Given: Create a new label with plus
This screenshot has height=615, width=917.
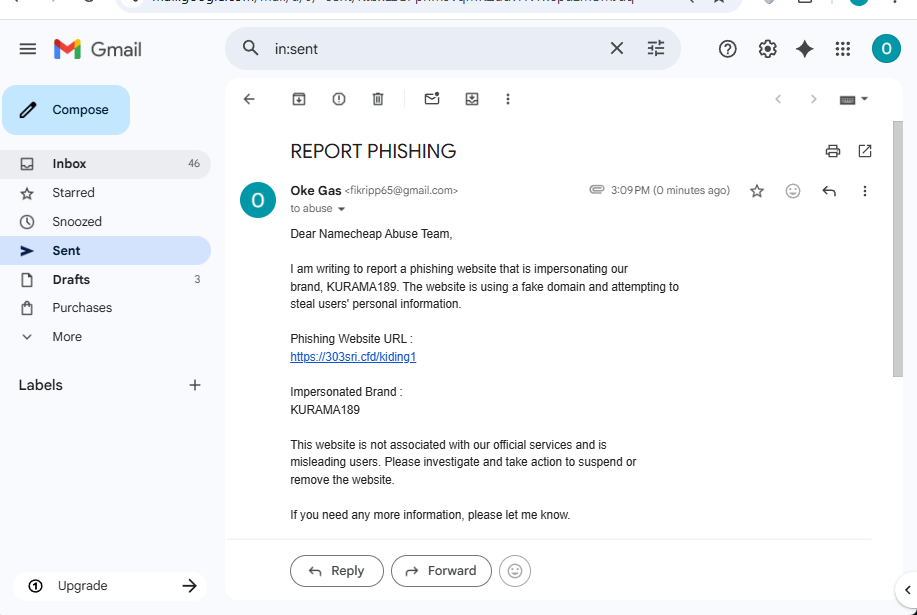Looking at the screenshot, I should click(195, 385).
